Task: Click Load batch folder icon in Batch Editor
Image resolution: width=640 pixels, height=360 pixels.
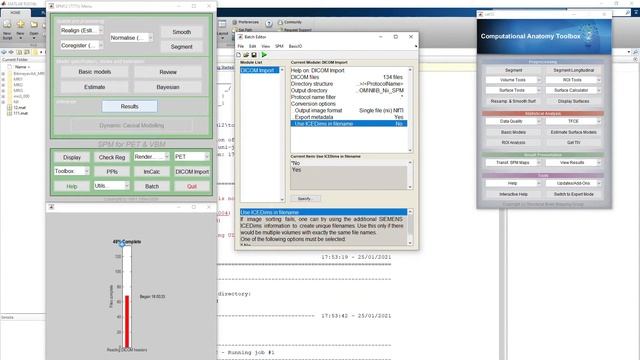Action: [246, 55]
